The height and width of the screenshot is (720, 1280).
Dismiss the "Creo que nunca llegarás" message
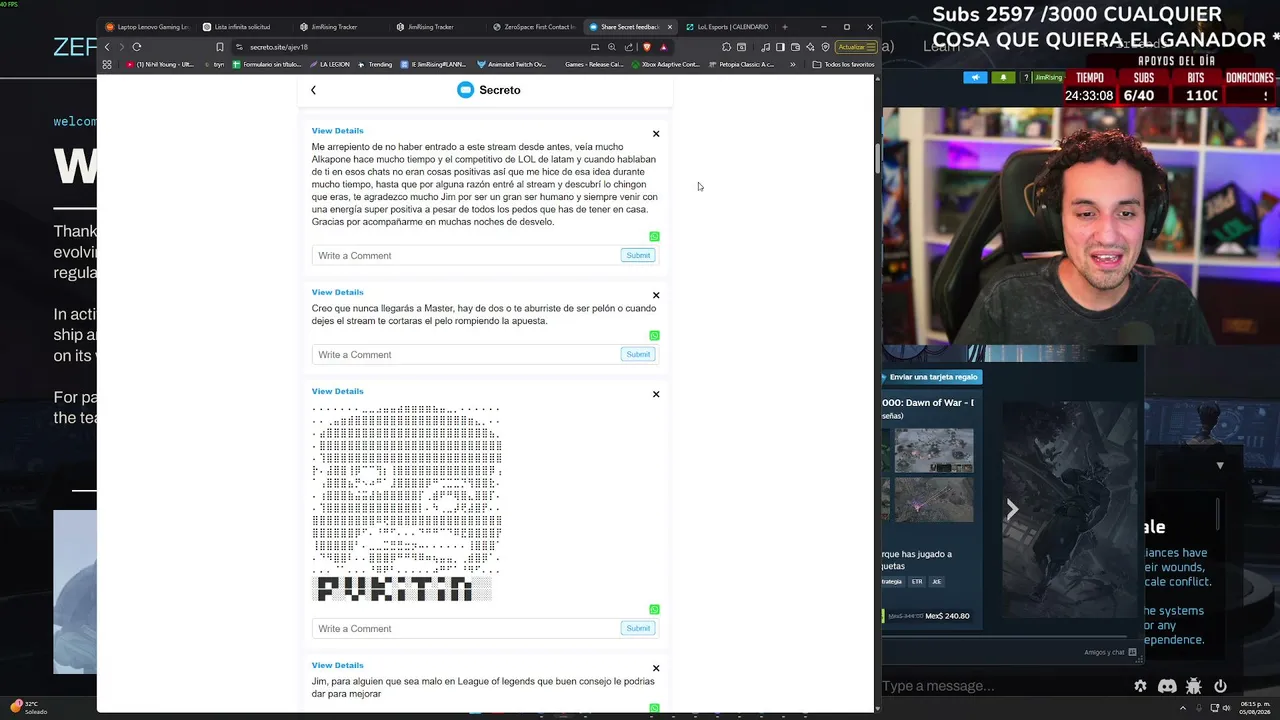(656, 295)
